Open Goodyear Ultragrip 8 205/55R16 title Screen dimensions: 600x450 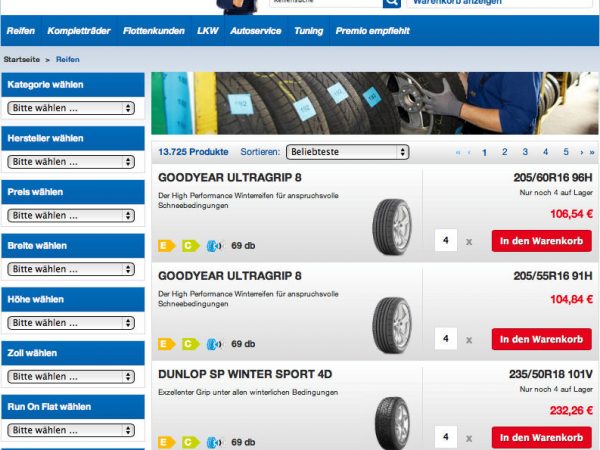coord(230,276)
